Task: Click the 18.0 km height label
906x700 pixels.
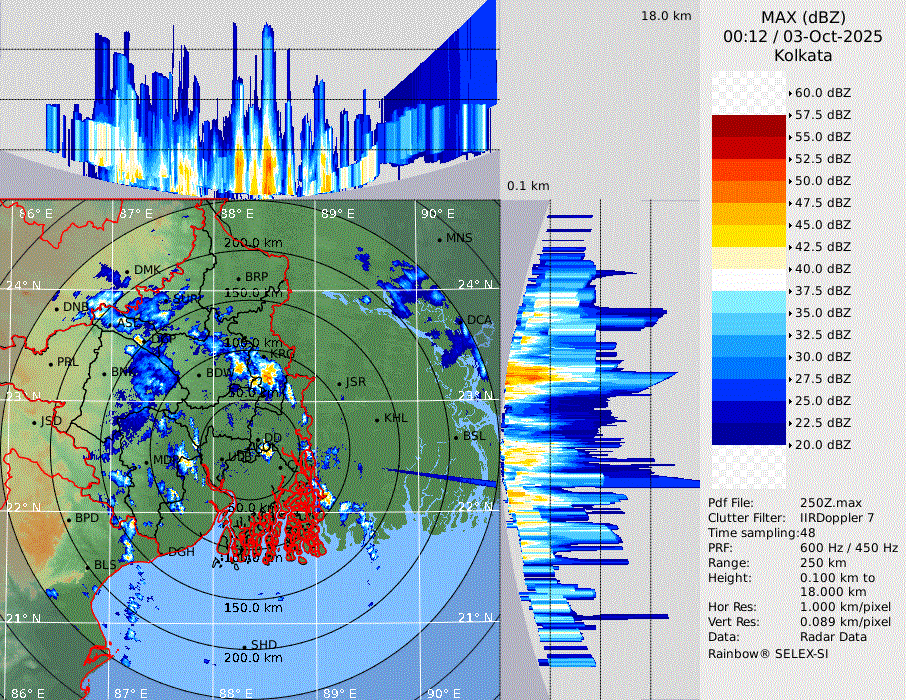Action: point(666,16)
